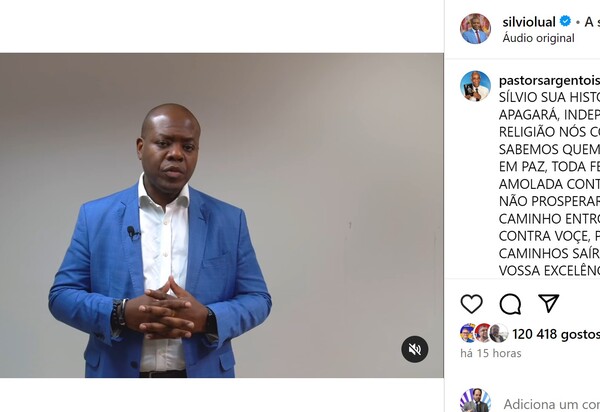This screenshot has width=600, height=412.
Task: Click your avatar beside the comment field
Action: coord(475,401)
